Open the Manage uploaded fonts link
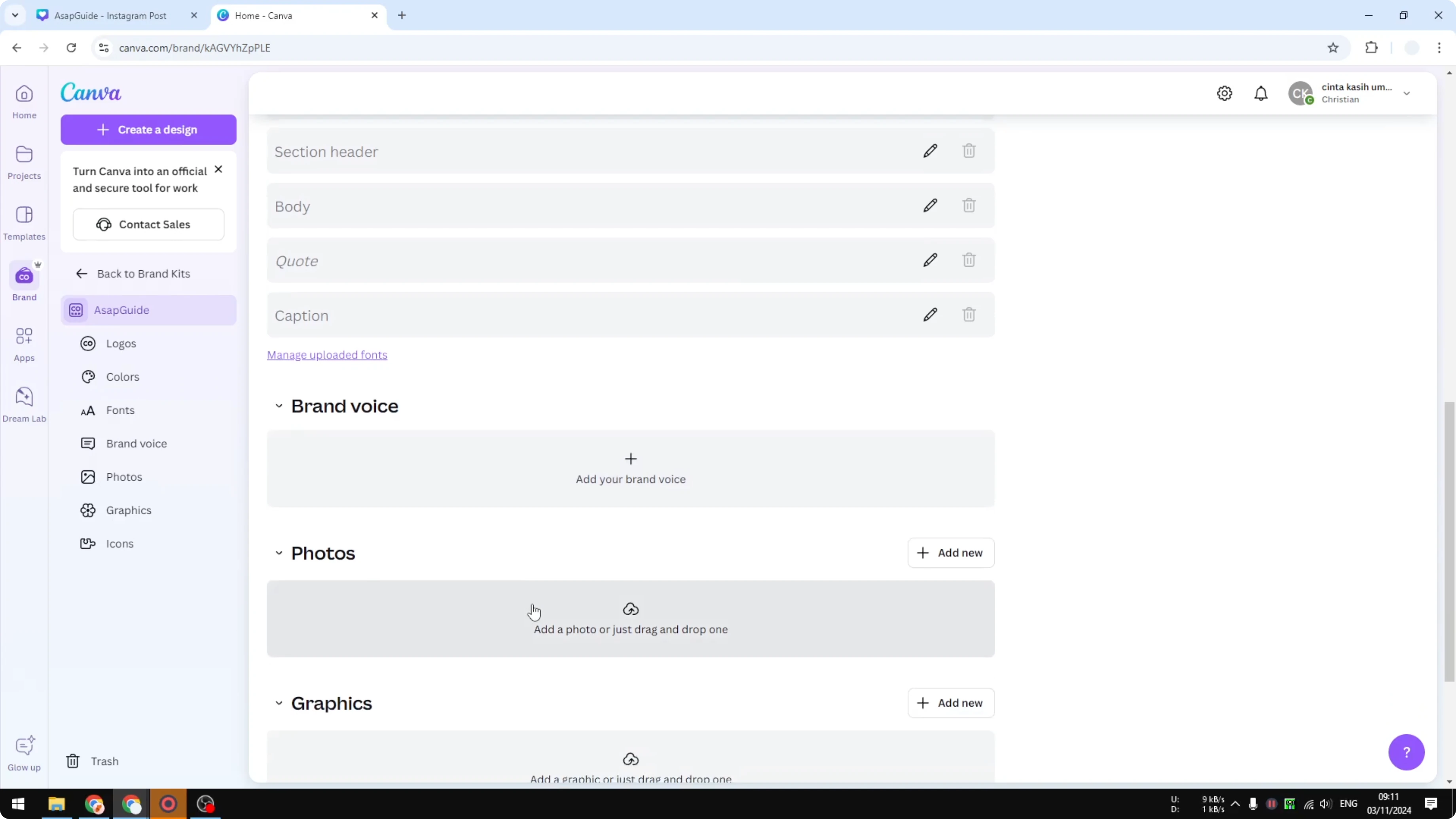Viewport: 1456px width, 819px height. tap(327, 355)
